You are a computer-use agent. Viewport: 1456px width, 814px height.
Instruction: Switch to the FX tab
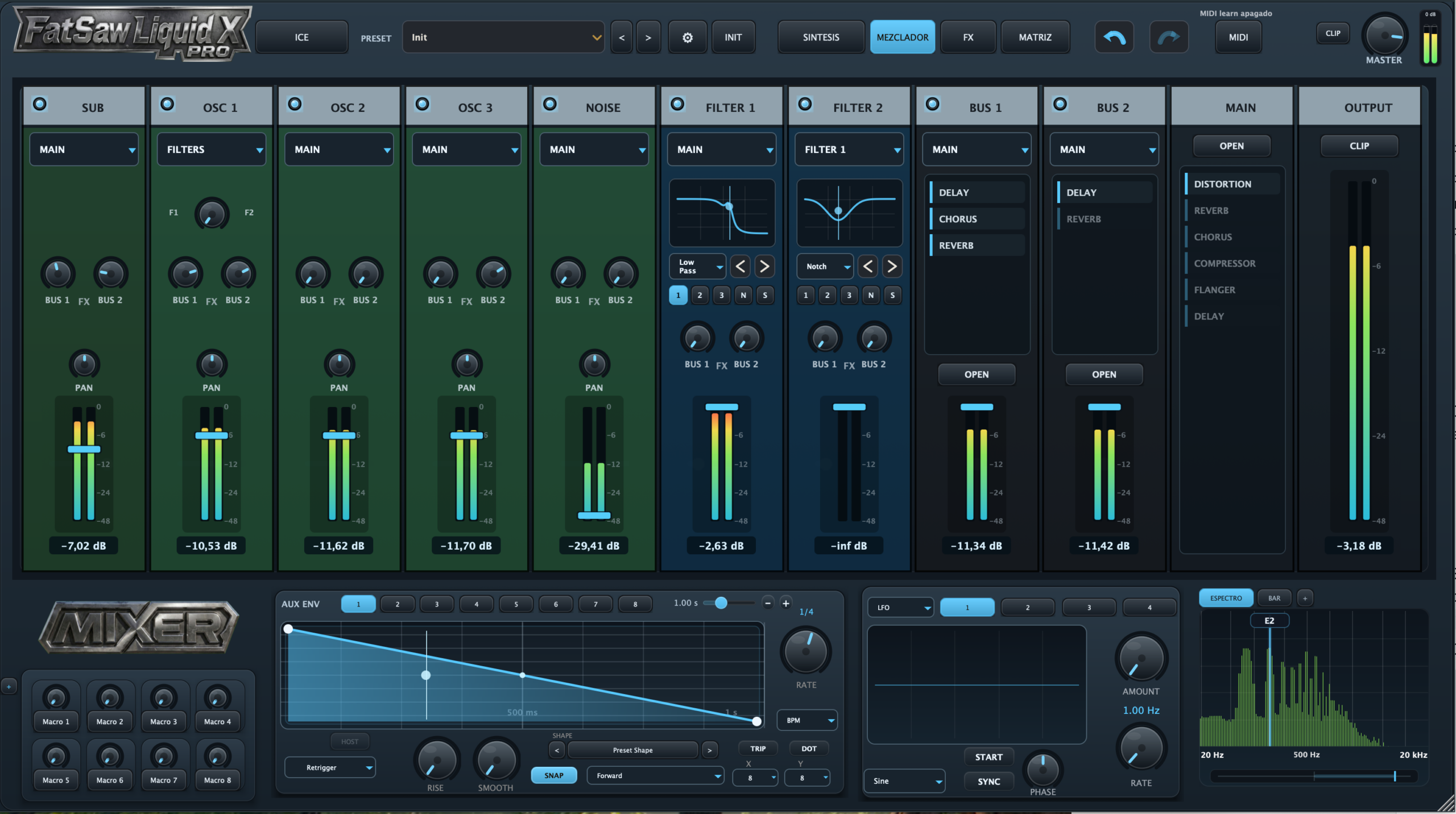pyautogui.click(x=968, y=38)
